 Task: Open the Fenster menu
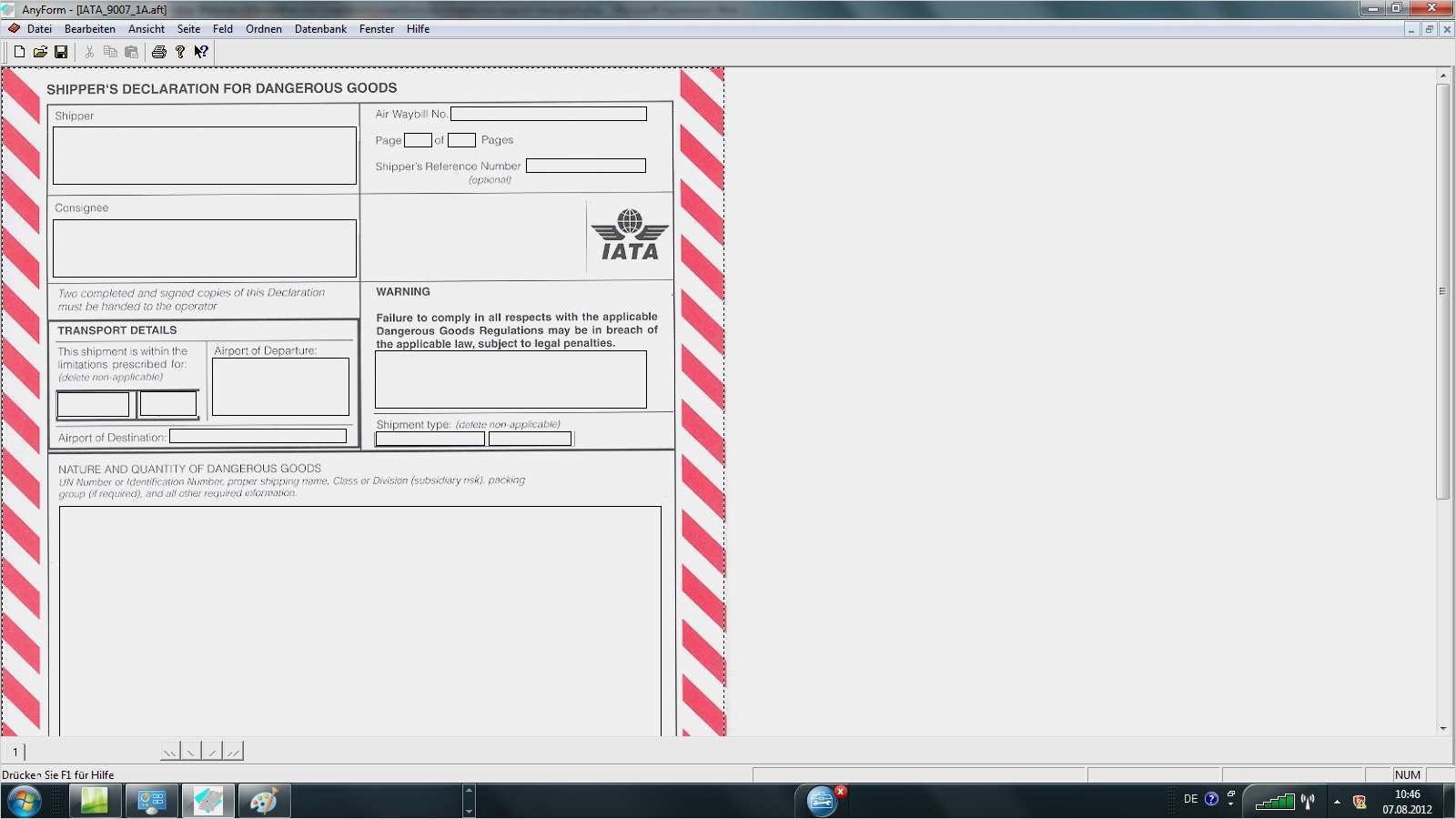[x=377, y=29]
